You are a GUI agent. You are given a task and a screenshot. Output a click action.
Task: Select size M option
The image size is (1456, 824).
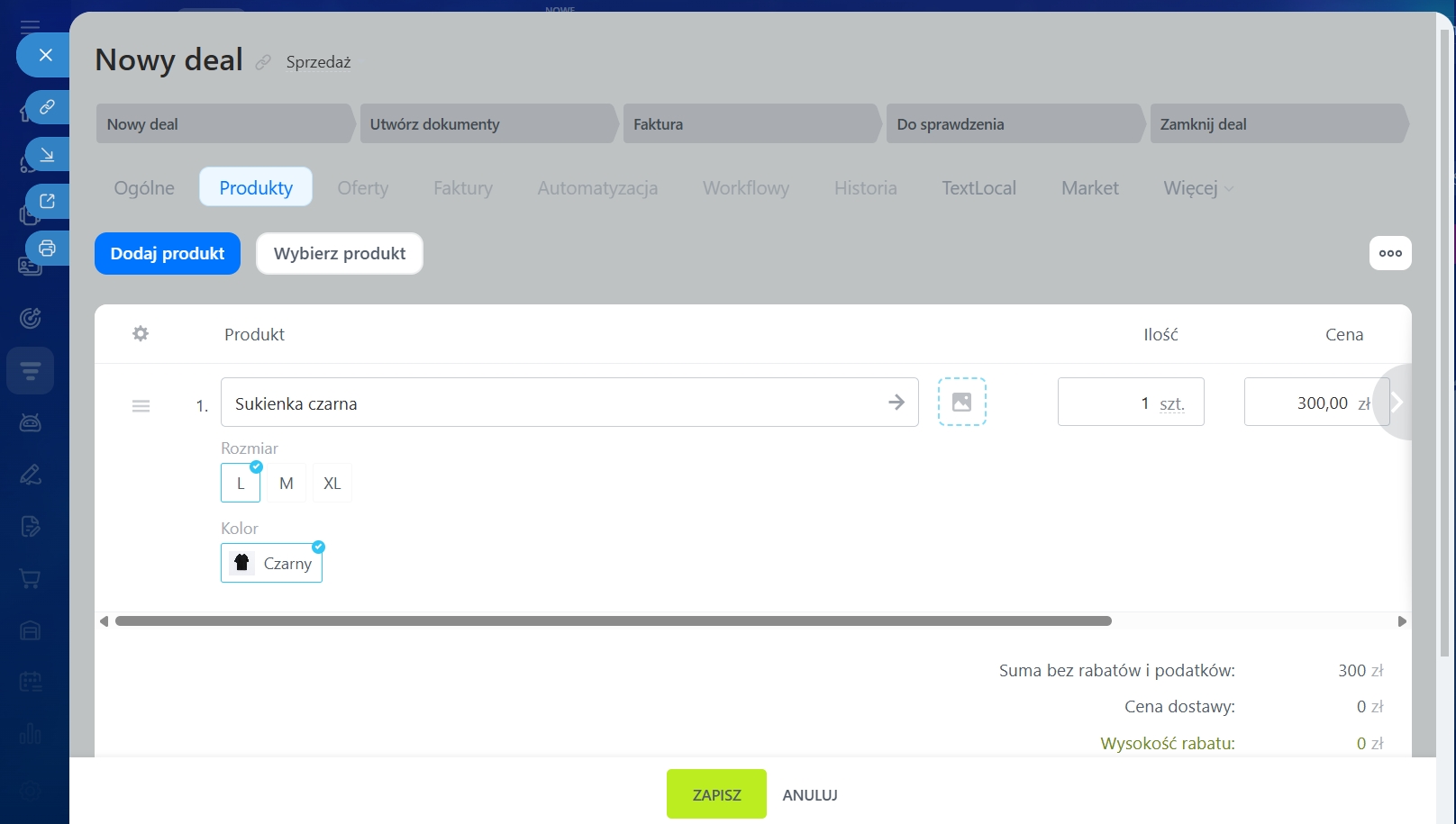(287, 484)
